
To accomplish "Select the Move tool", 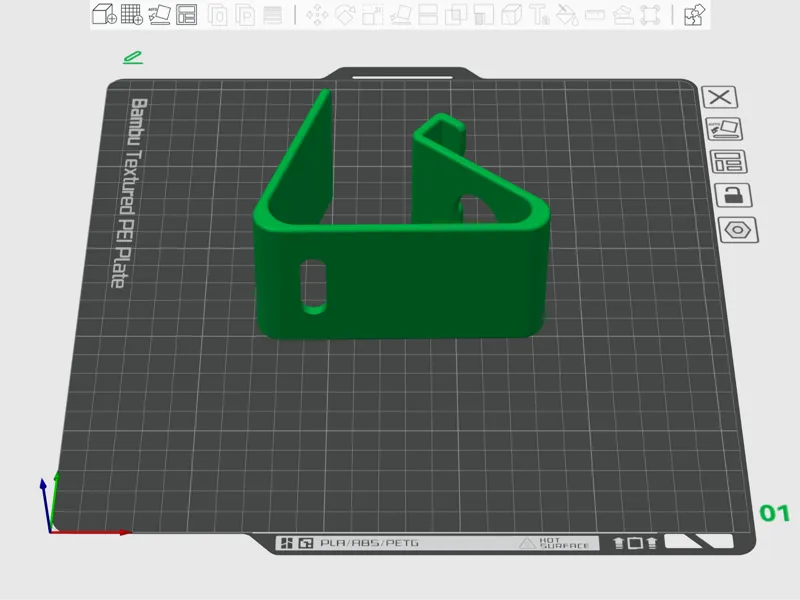I will click(x=317, y=15).
